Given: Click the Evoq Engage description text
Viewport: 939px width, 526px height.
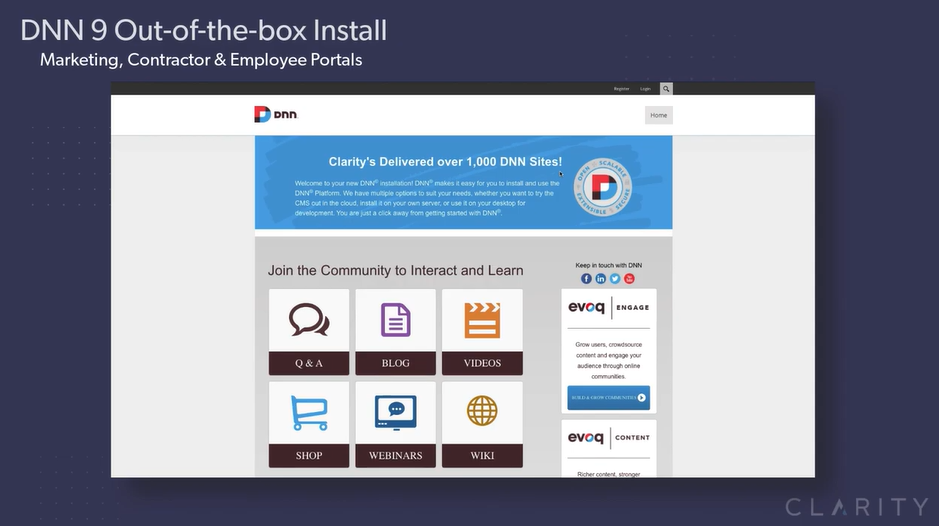Looking at the screenshot, I should 608,361.
